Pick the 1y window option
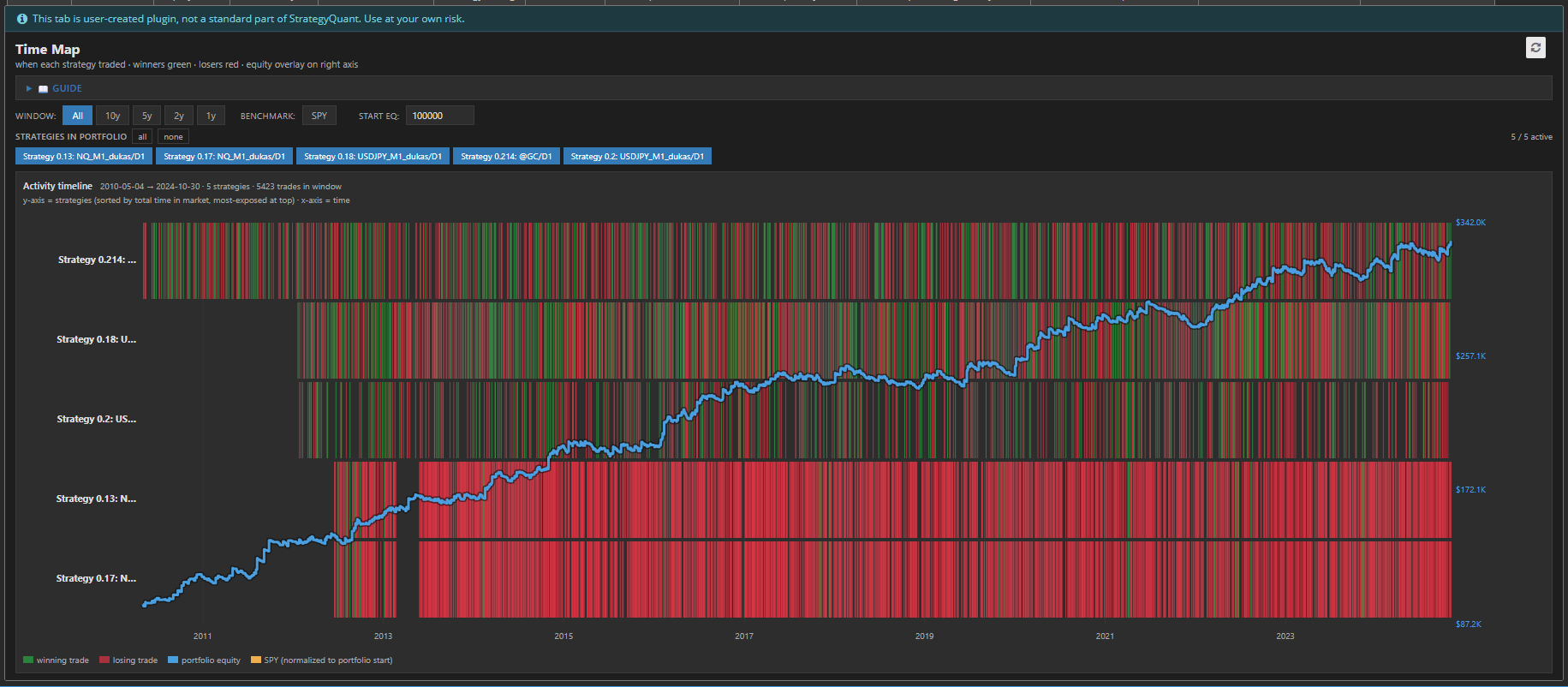 coord(211,116)
